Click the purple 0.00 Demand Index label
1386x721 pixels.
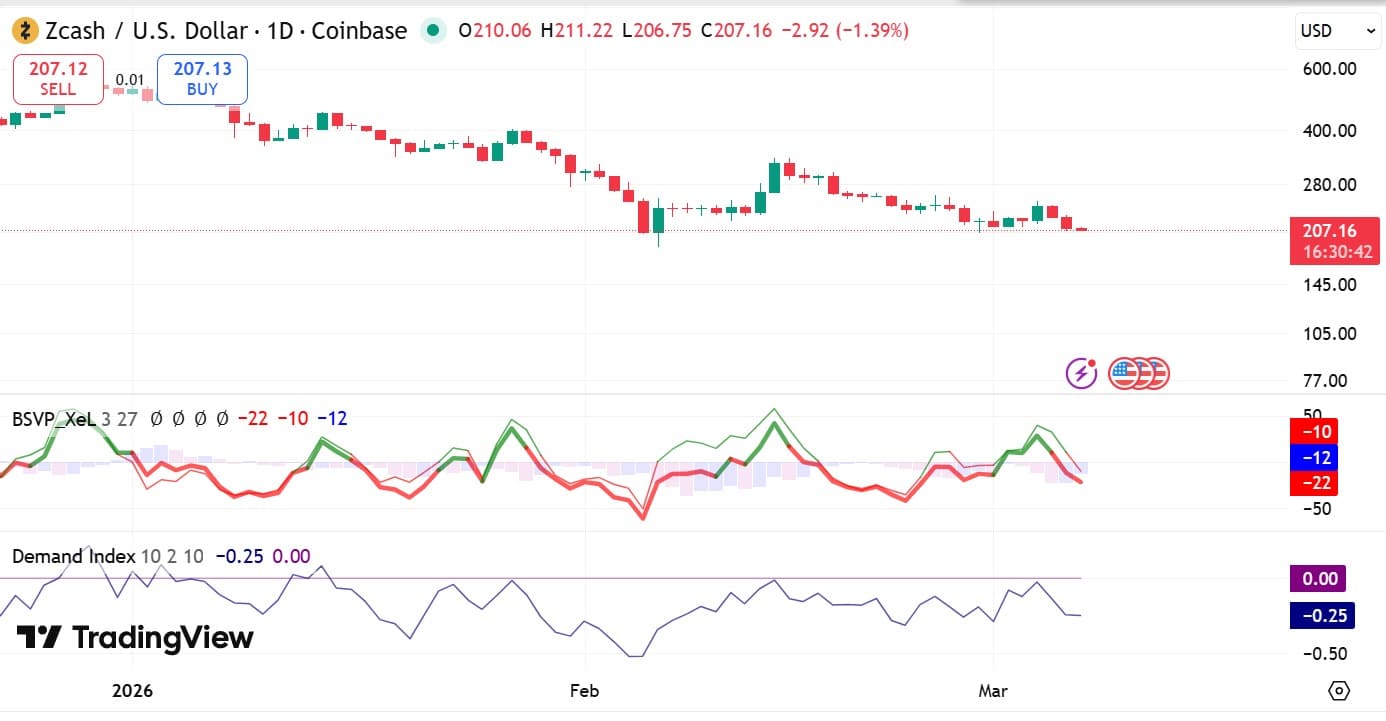1320,578
